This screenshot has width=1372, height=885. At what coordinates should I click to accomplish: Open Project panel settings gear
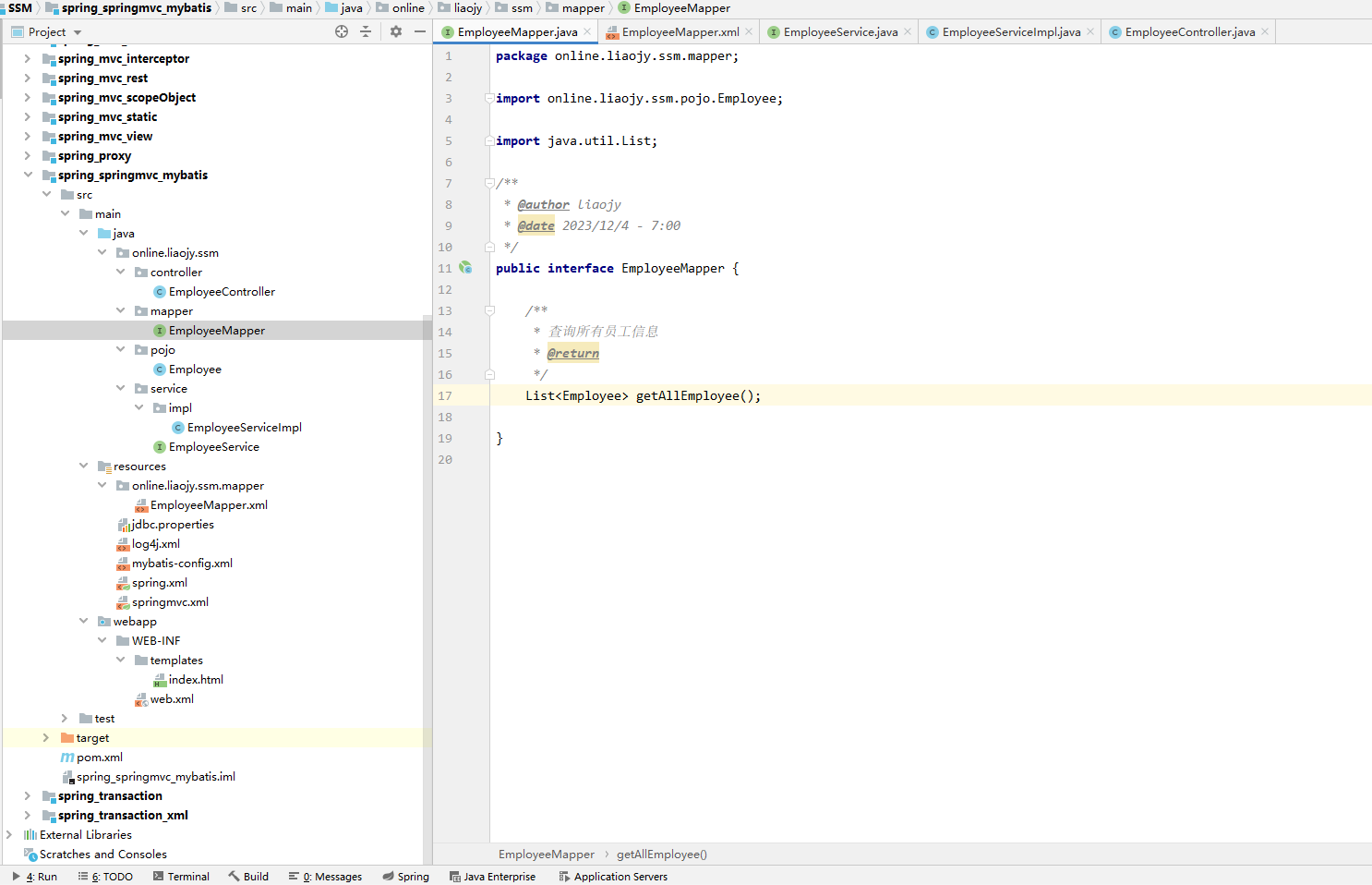tap(396, 31)
